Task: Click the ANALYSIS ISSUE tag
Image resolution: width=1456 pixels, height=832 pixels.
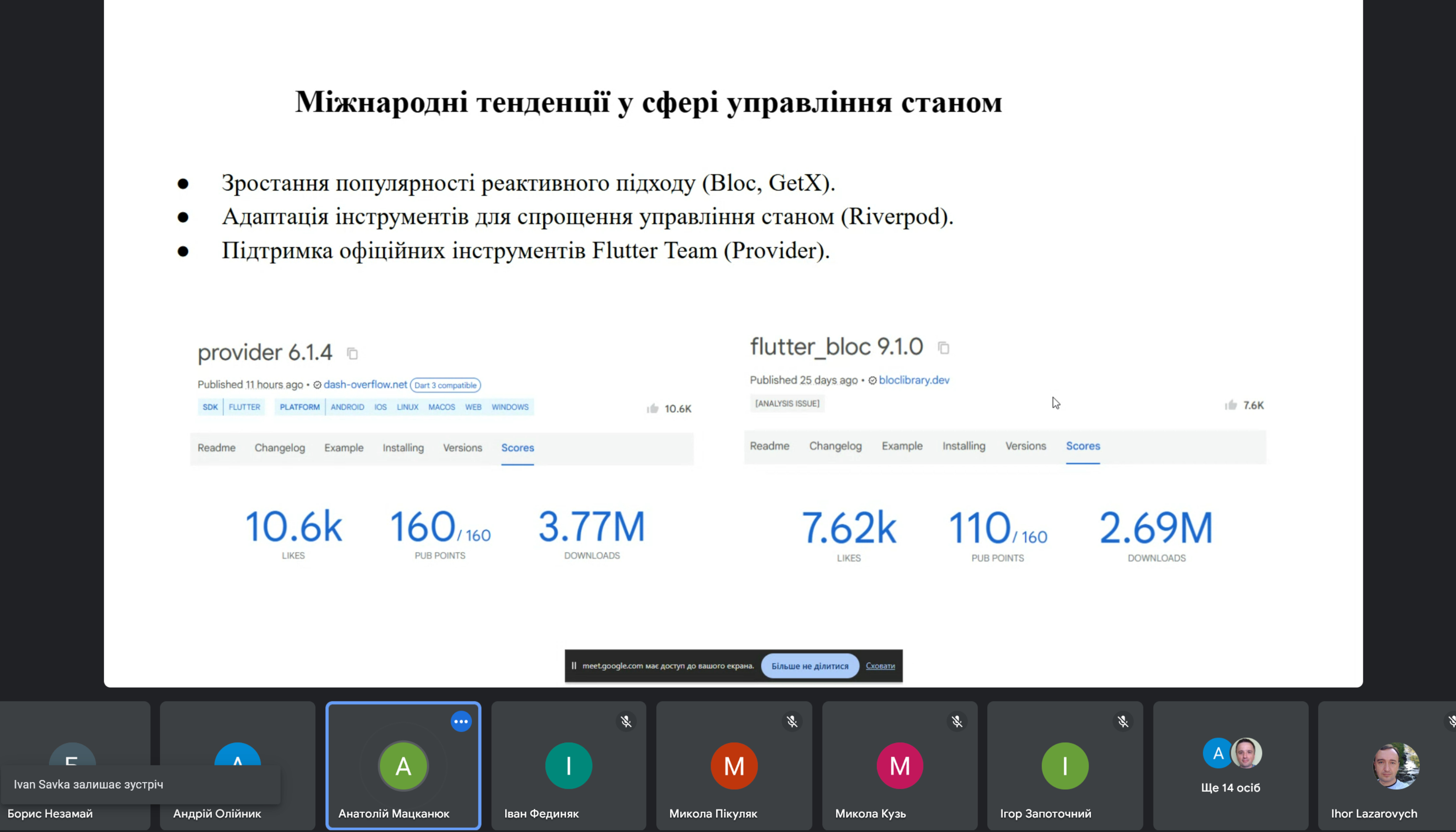Action: 787,404
